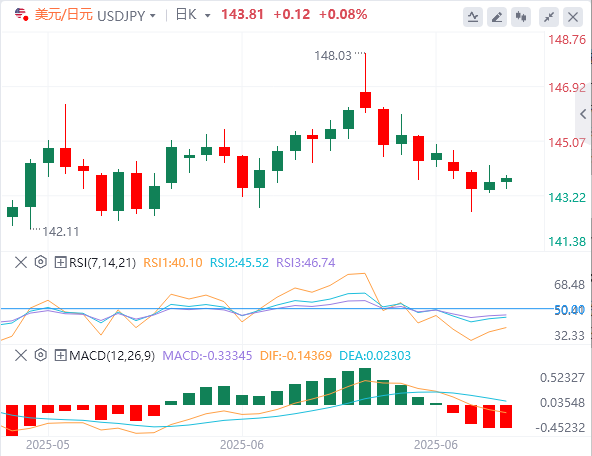
Task: Open MACD indicator settings hexagon icon
Action: point(40,355)
